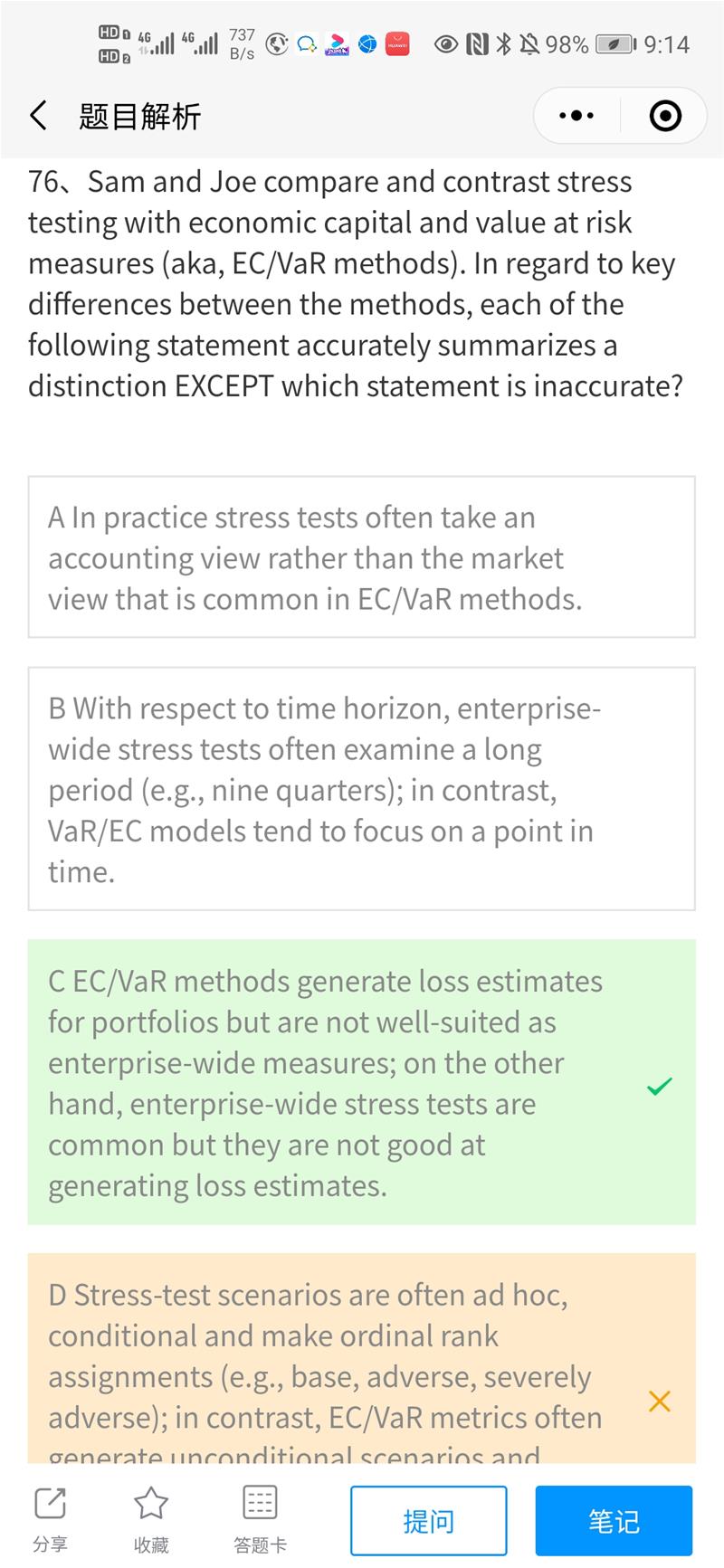
Task: Tap the battery indicator in status bar
Action: (x=615, y=44)
